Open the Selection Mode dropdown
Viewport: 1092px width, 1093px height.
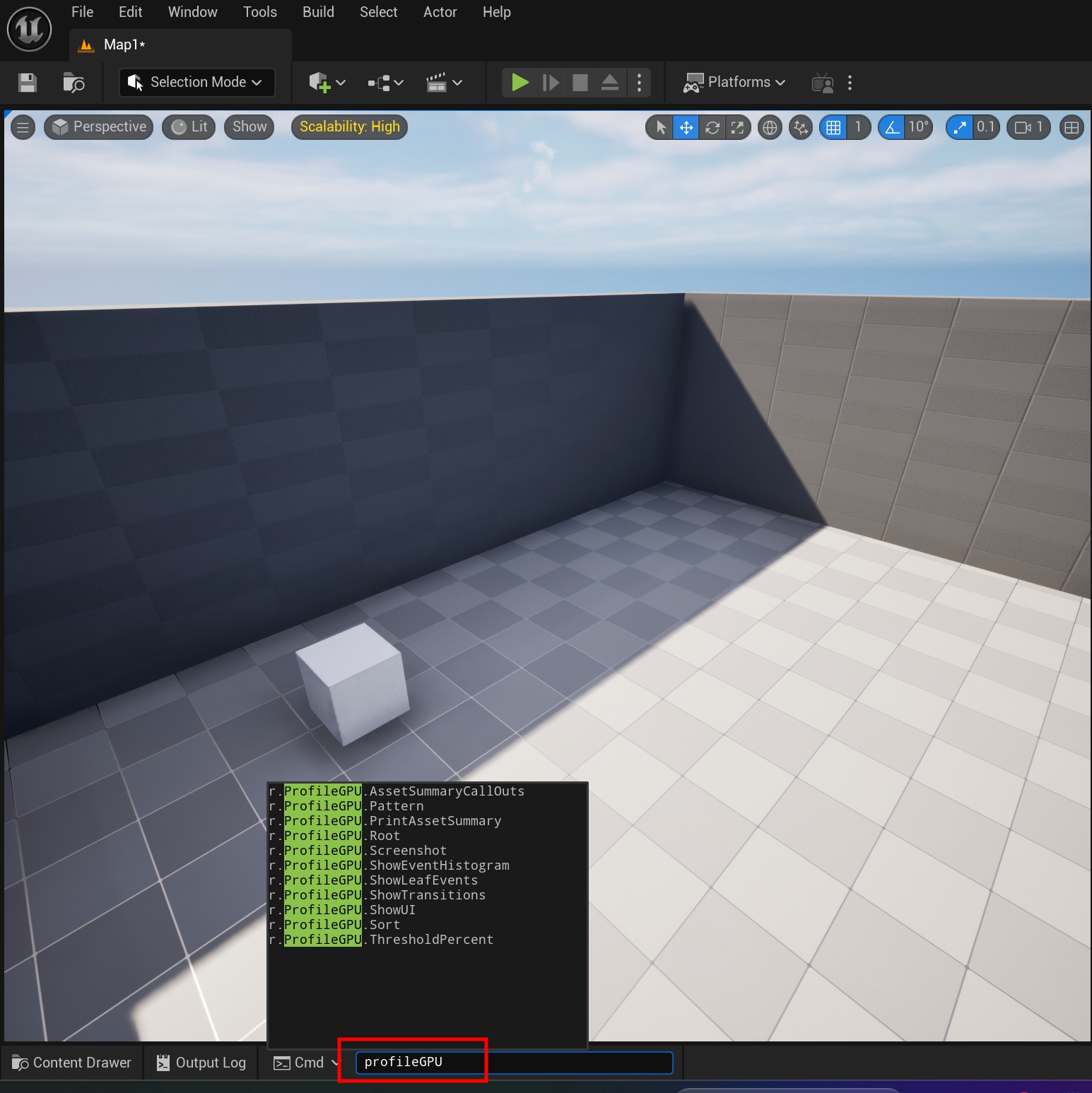(196, 83)
